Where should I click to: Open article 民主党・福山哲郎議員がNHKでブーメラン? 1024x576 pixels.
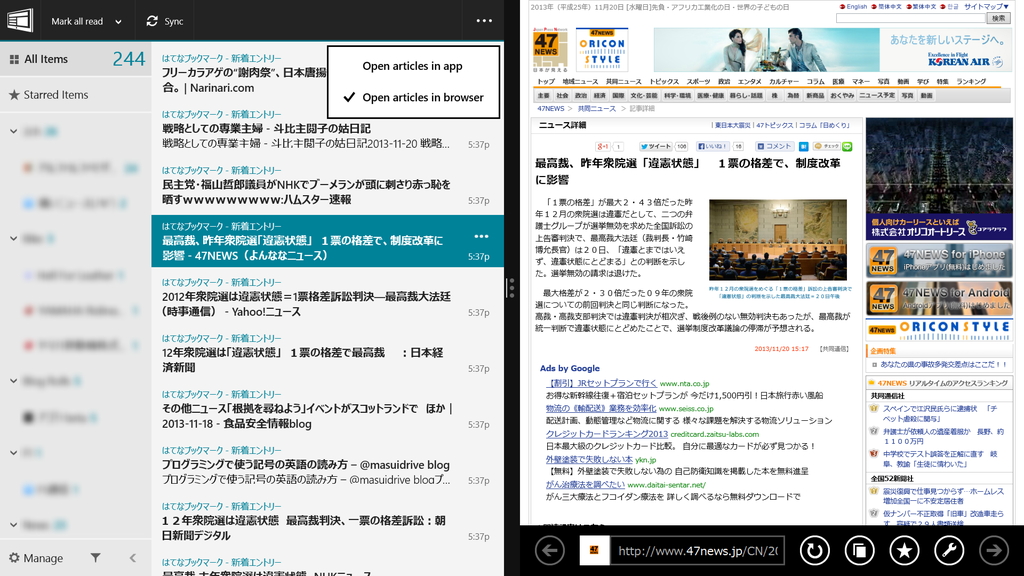pos(327,187)
